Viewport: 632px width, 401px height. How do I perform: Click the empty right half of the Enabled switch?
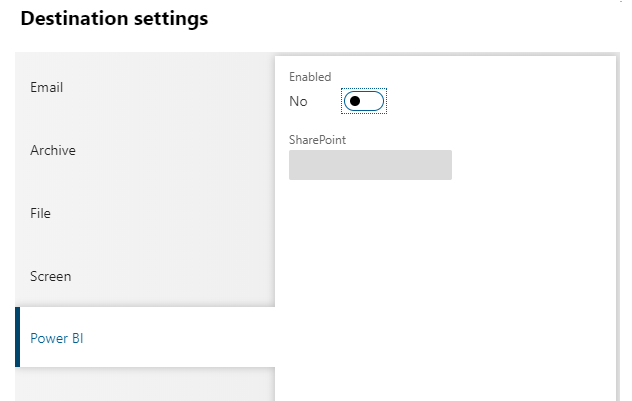(373, 101)
